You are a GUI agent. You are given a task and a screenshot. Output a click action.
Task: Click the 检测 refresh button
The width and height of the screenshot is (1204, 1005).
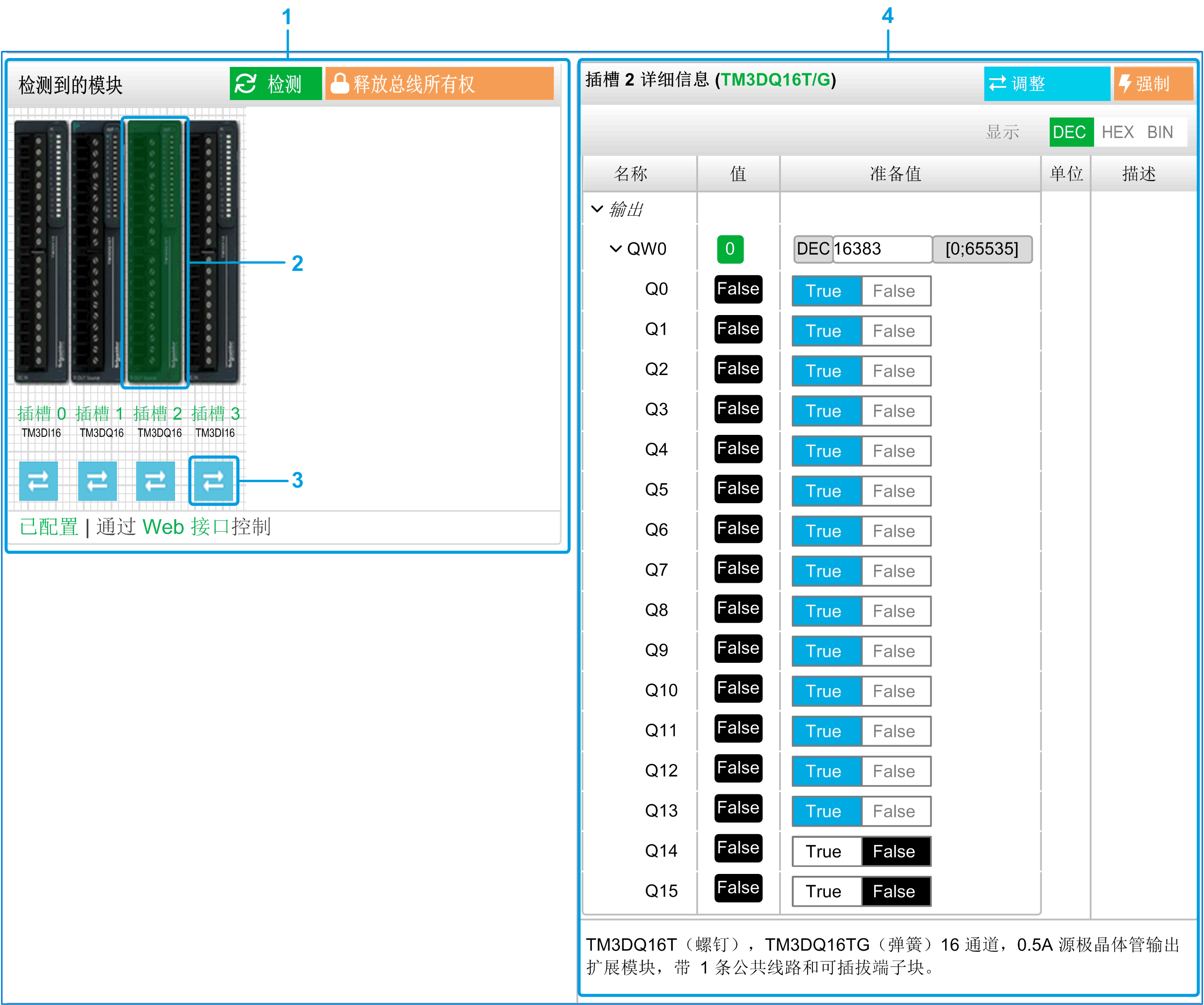[275, 84]
